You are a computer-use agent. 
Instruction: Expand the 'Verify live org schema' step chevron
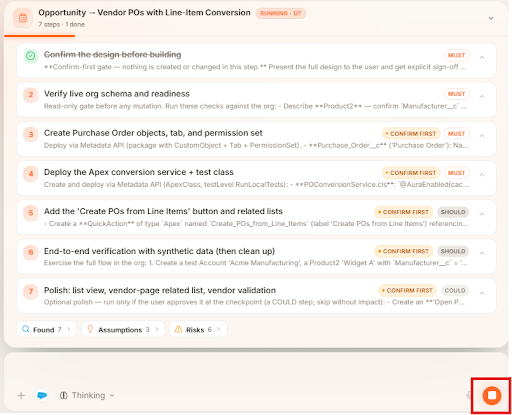pyautogui.click(x=482, y=97)
